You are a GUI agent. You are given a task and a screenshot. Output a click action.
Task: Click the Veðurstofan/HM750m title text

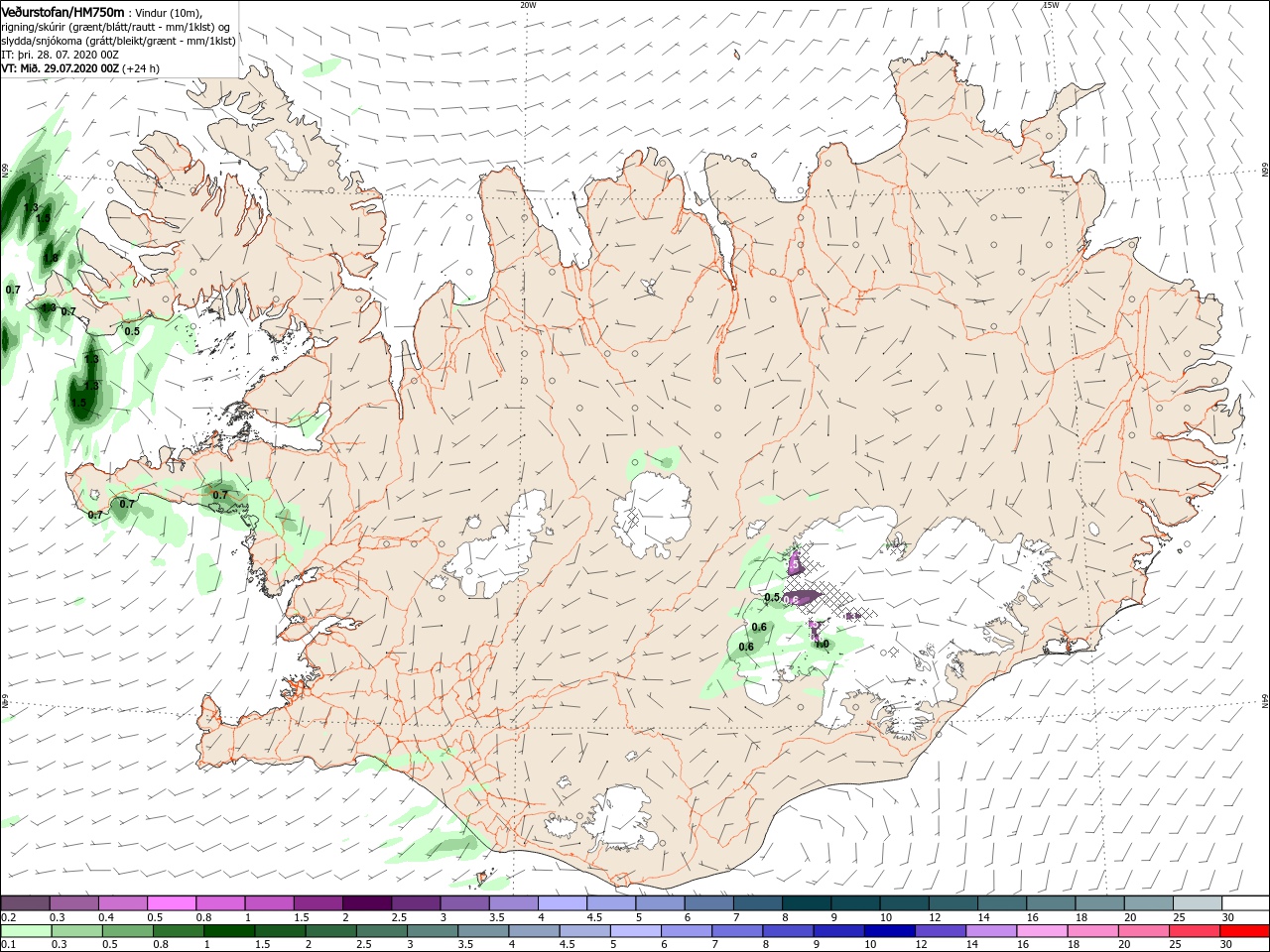(63, 11)
